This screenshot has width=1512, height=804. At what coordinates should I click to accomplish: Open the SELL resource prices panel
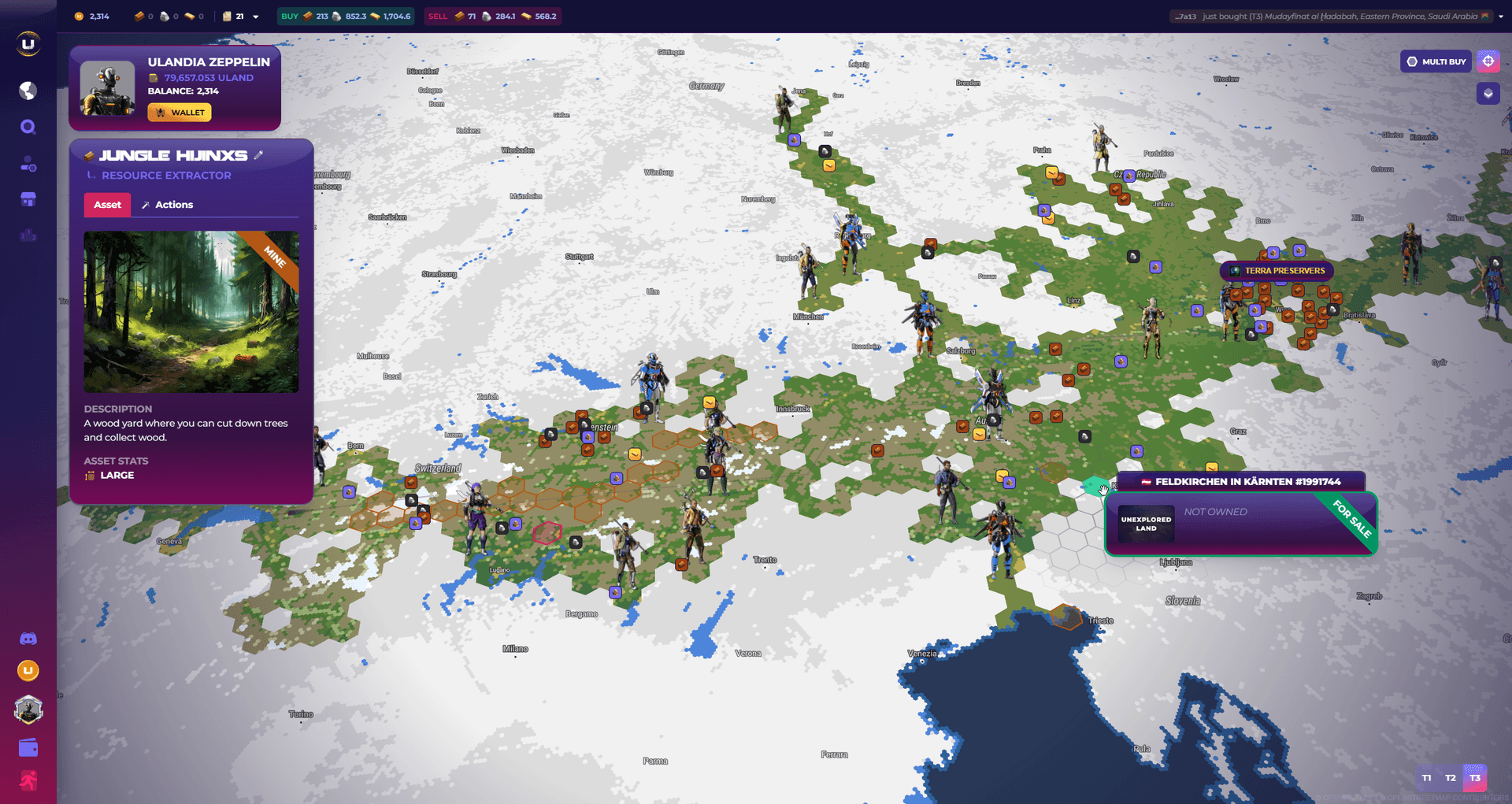[492, 16]
